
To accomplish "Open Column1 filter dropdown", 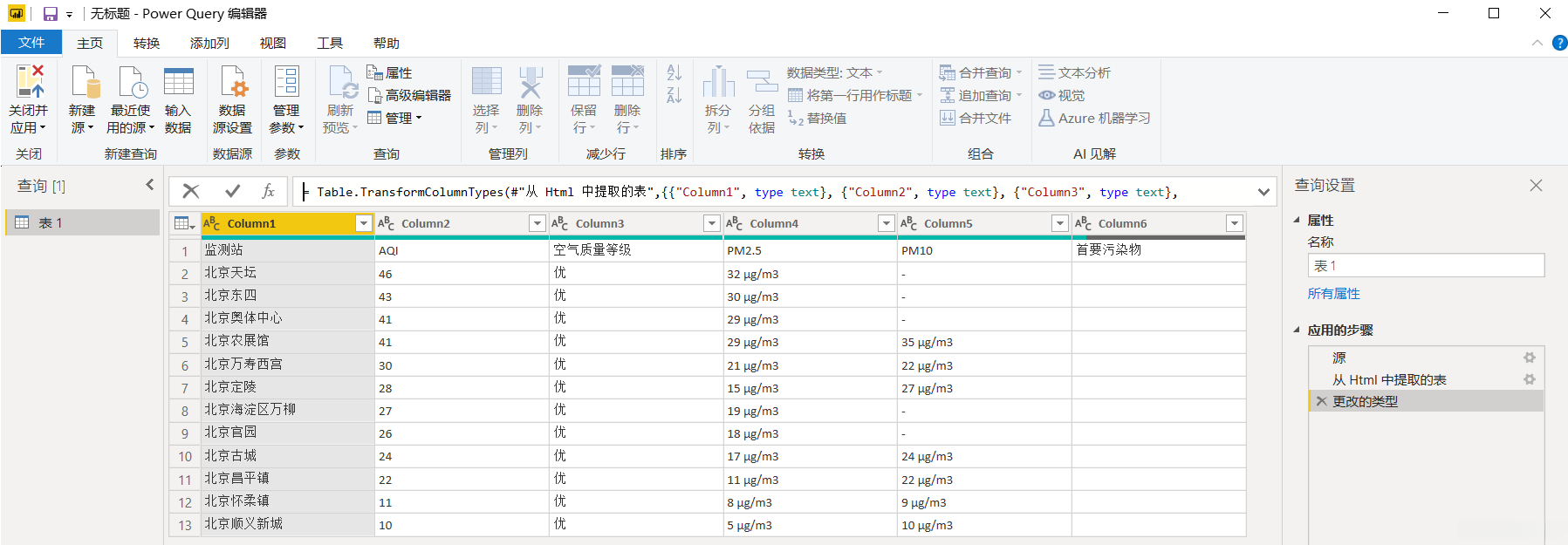I will [x=364, y=224].
